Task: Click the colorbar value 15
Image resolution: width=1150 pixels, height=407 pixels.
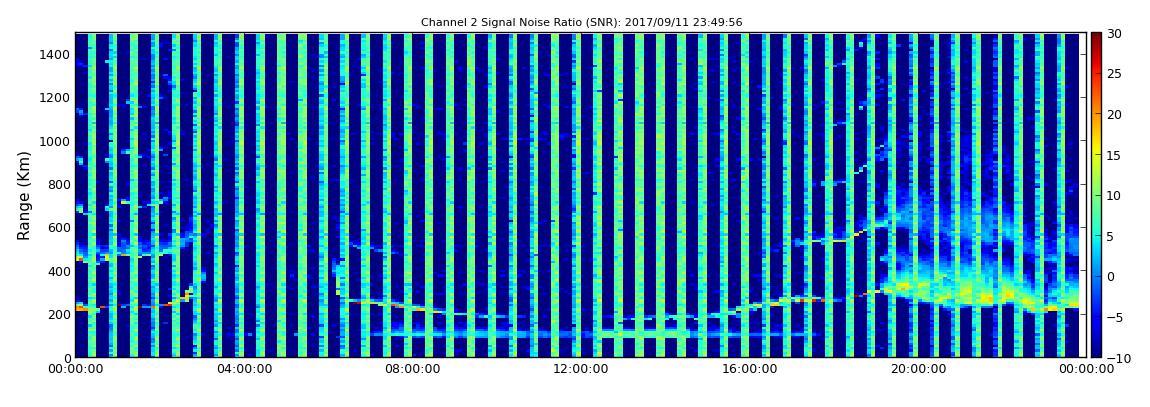Action: tap(1114, 155)
